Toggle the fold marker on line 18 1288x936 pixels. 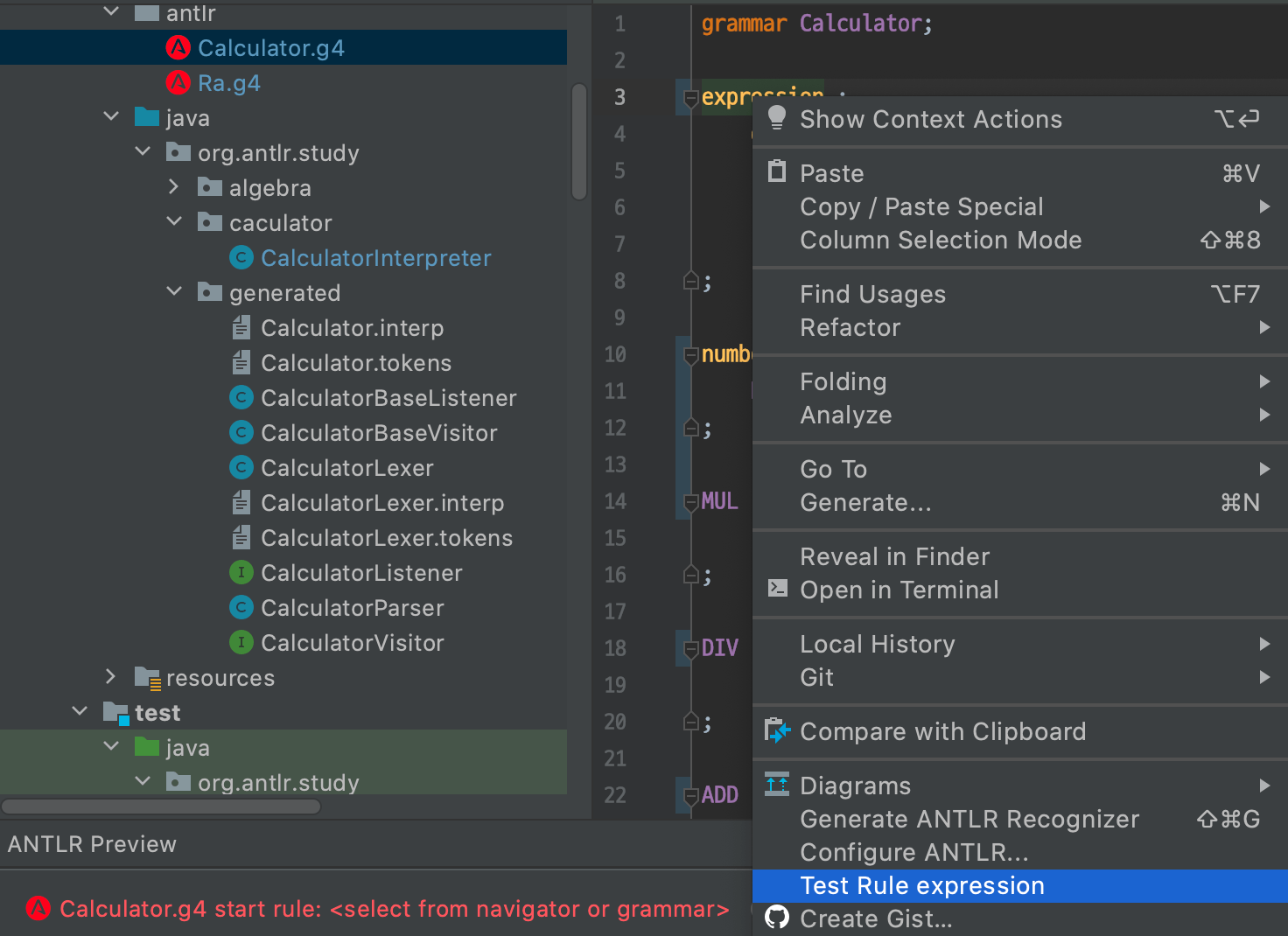(x=690, y=649)
